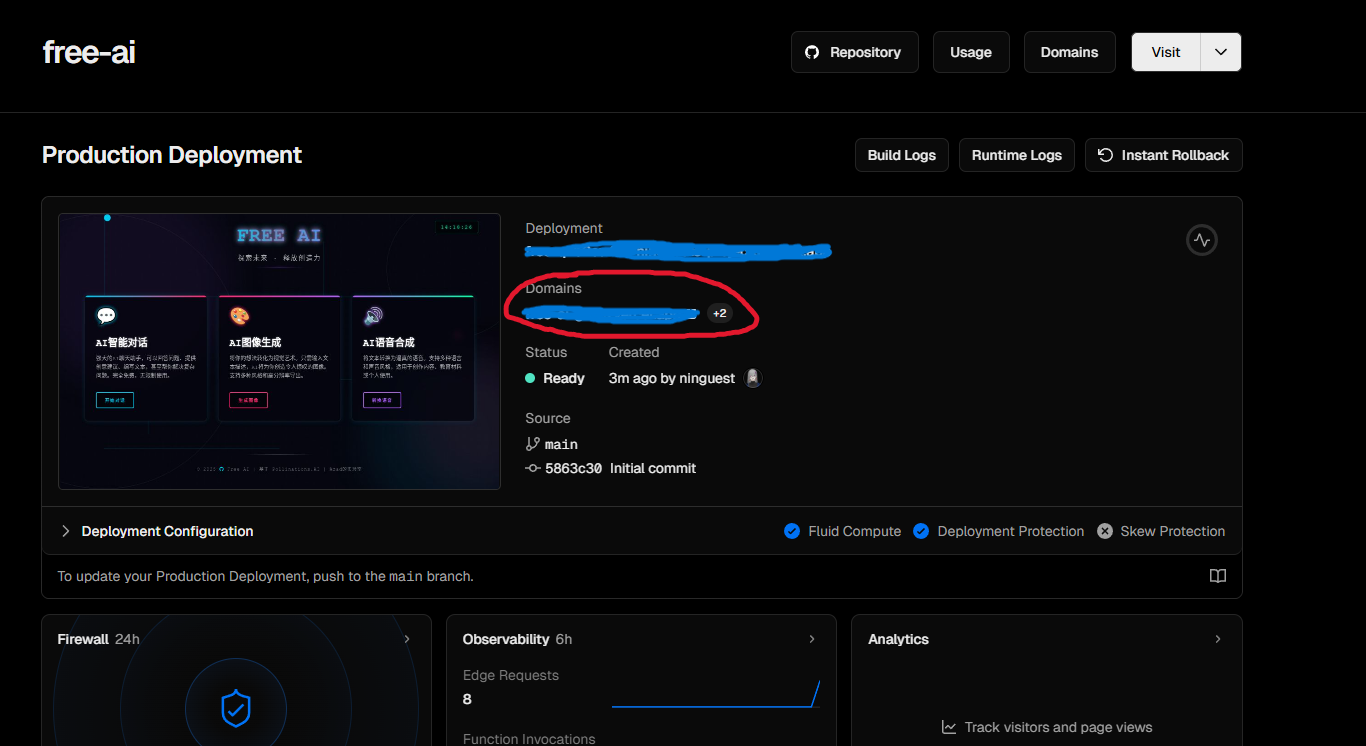Click the Observability card title

click(x=506, y=639)
